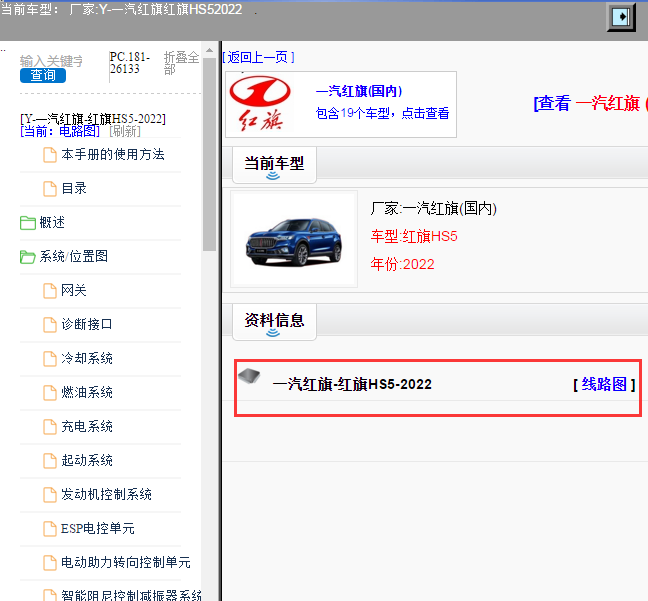Click the gray book icon beside 一汽红旗-红旗HS5-2022
This screenshot has width=648, height=601.
click(x=249, y=376)
